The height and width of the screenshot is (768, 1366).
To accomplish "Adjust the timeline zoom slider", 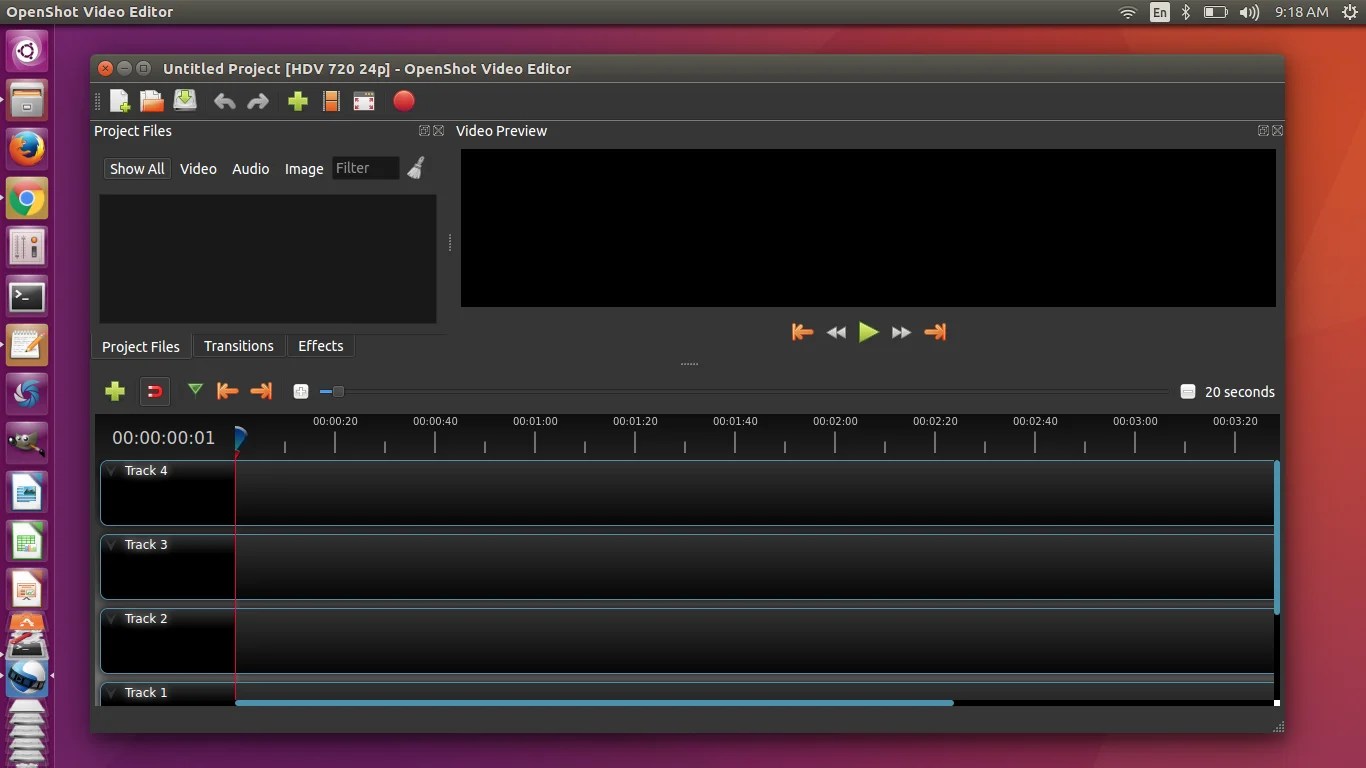I will 337,392.
